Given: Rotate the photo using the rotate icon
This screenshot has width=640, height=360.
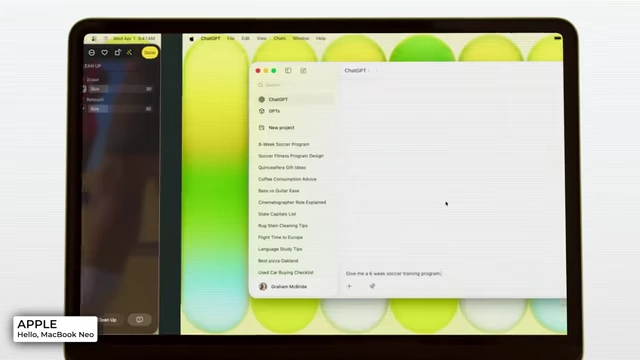Looking at the screenshot, I should [x=118, y=52].
